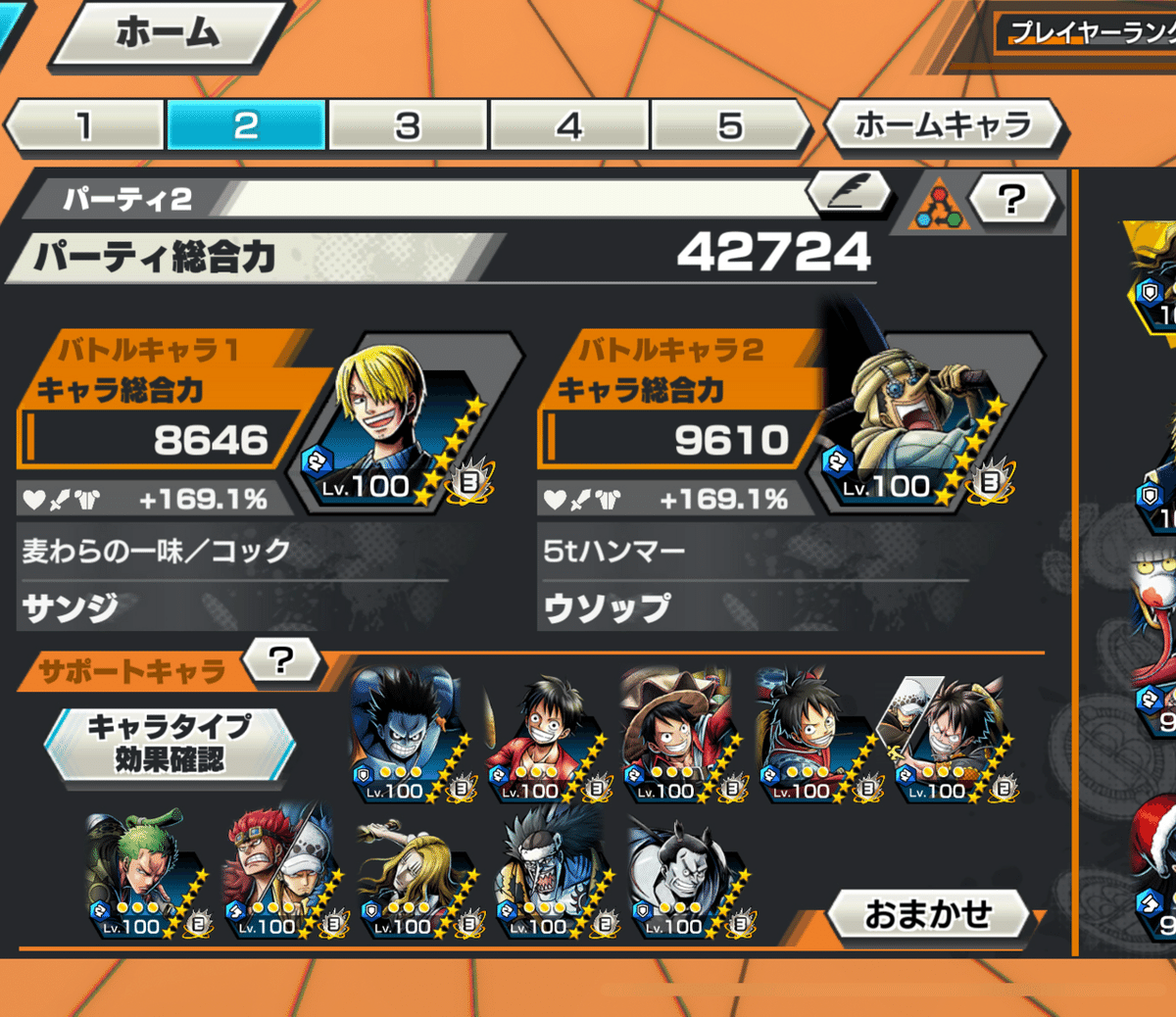The image size is (1176, 1017).
Task: Switch to party tab 4
Action: tap(569, 125)
